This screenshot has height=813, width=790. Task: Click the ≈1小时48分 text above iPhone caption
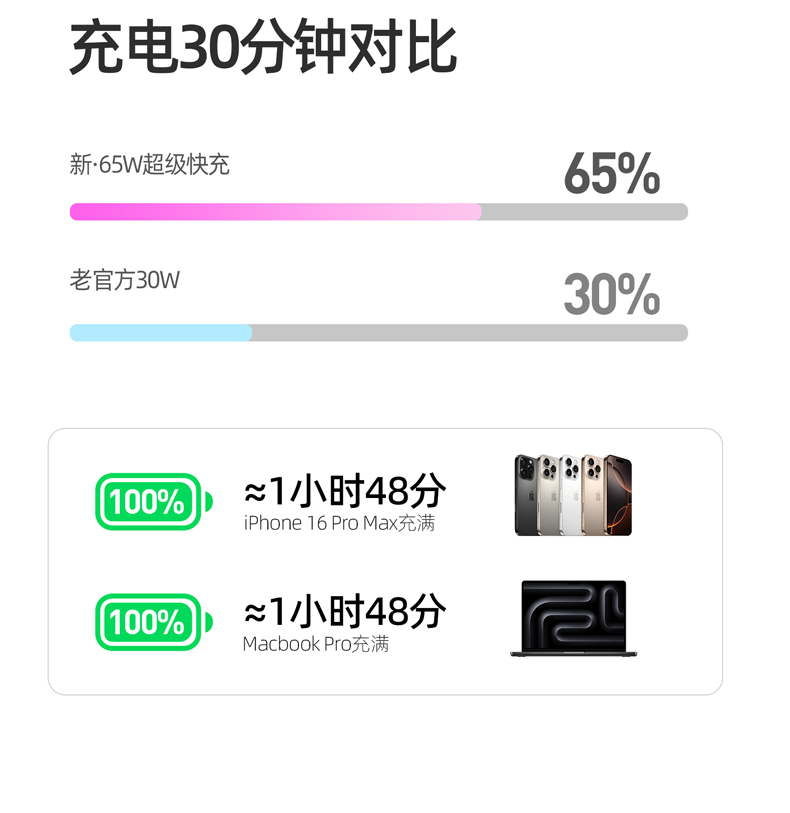click(345, 490)
